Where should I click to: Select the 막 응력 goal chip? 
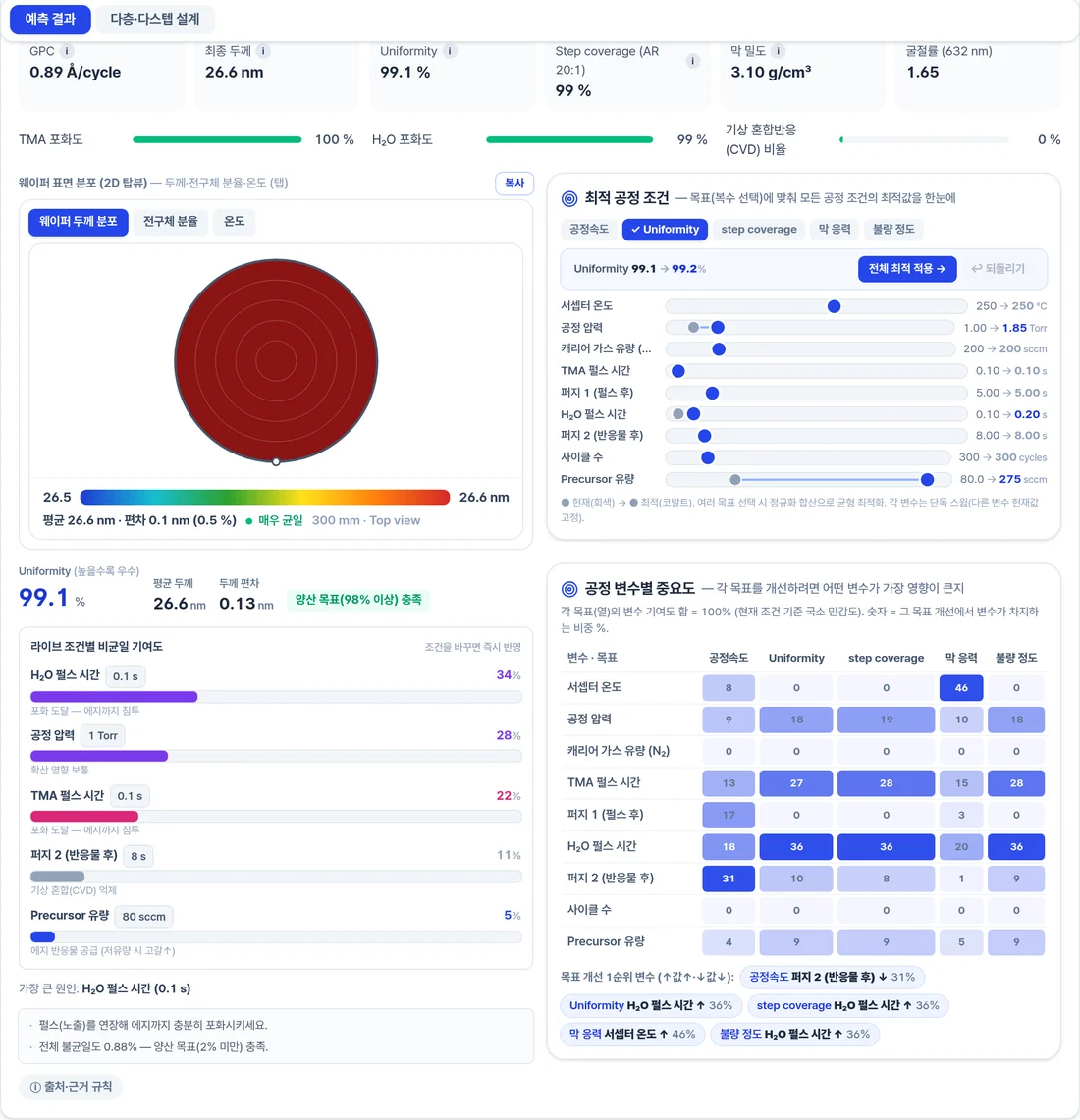click(x=835, y=230)
